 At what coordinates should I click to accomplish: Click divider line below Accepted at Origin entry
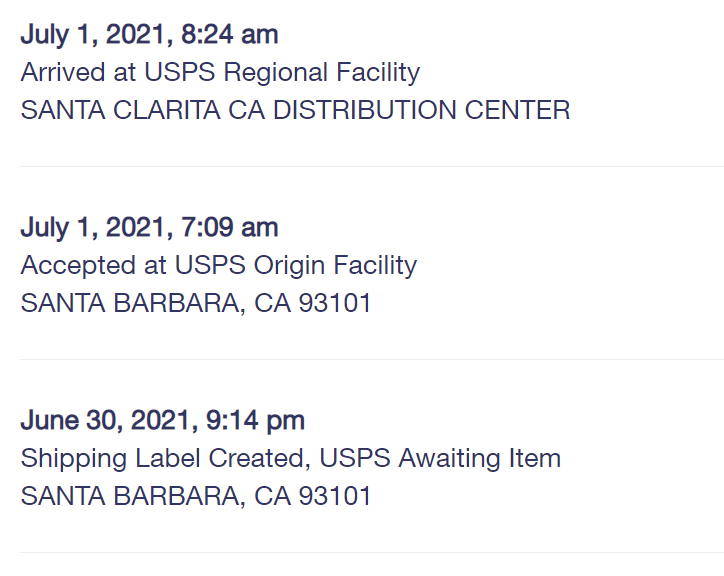tap(372, 359)
